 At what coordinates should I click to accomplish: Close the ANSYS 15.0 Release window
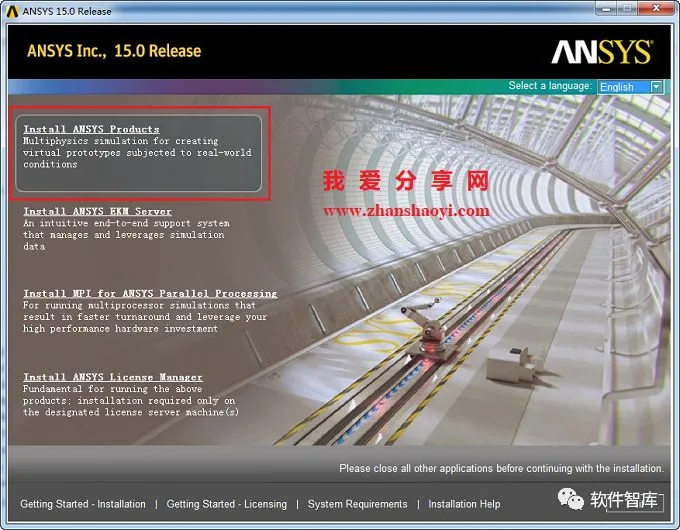tap(657, 8)
